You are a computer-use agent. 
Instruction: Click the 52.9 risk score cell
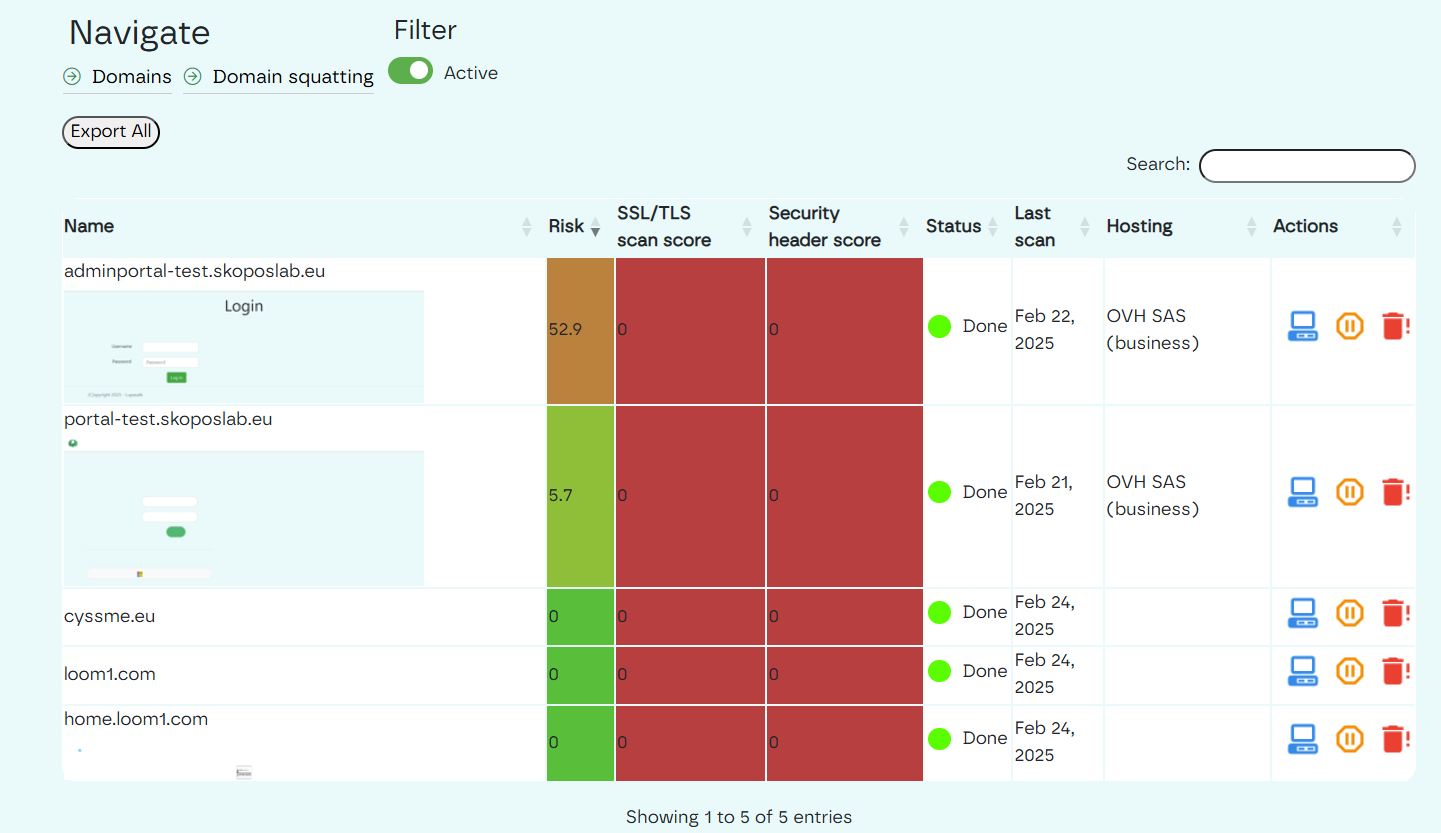(580, 331)
